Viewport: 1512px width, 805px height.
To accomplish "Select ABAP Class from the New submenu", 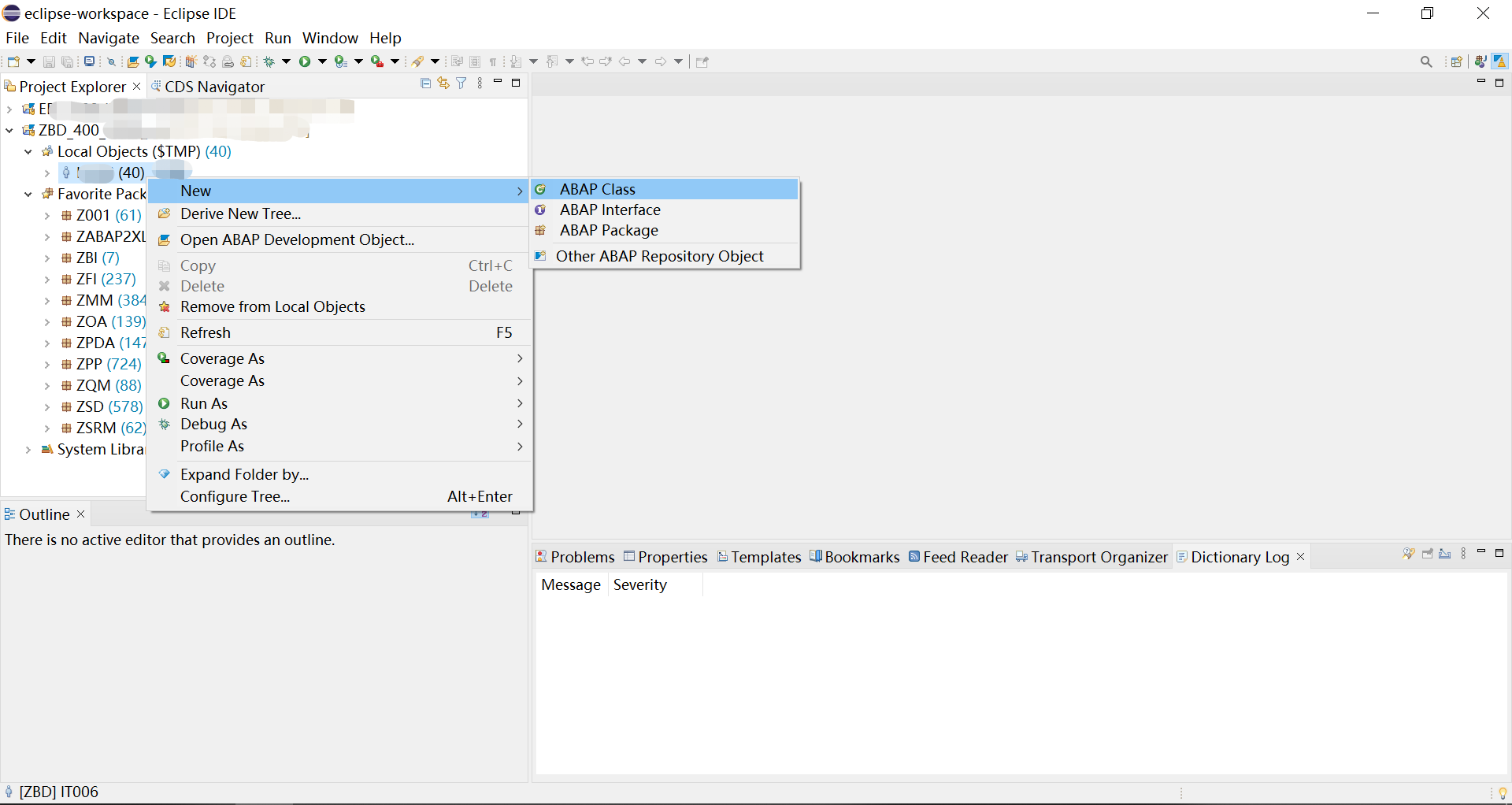I will (597, 189).
